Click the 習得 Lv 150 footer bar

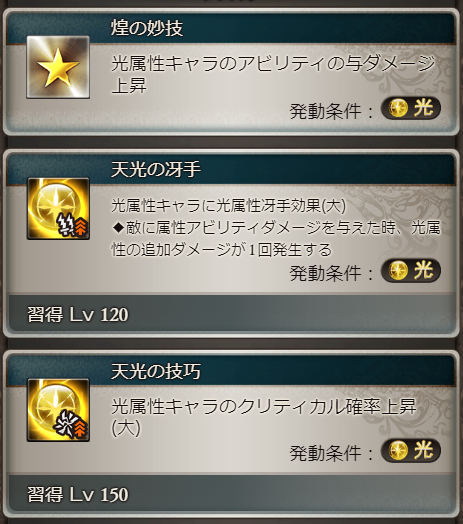pos(231,494)
